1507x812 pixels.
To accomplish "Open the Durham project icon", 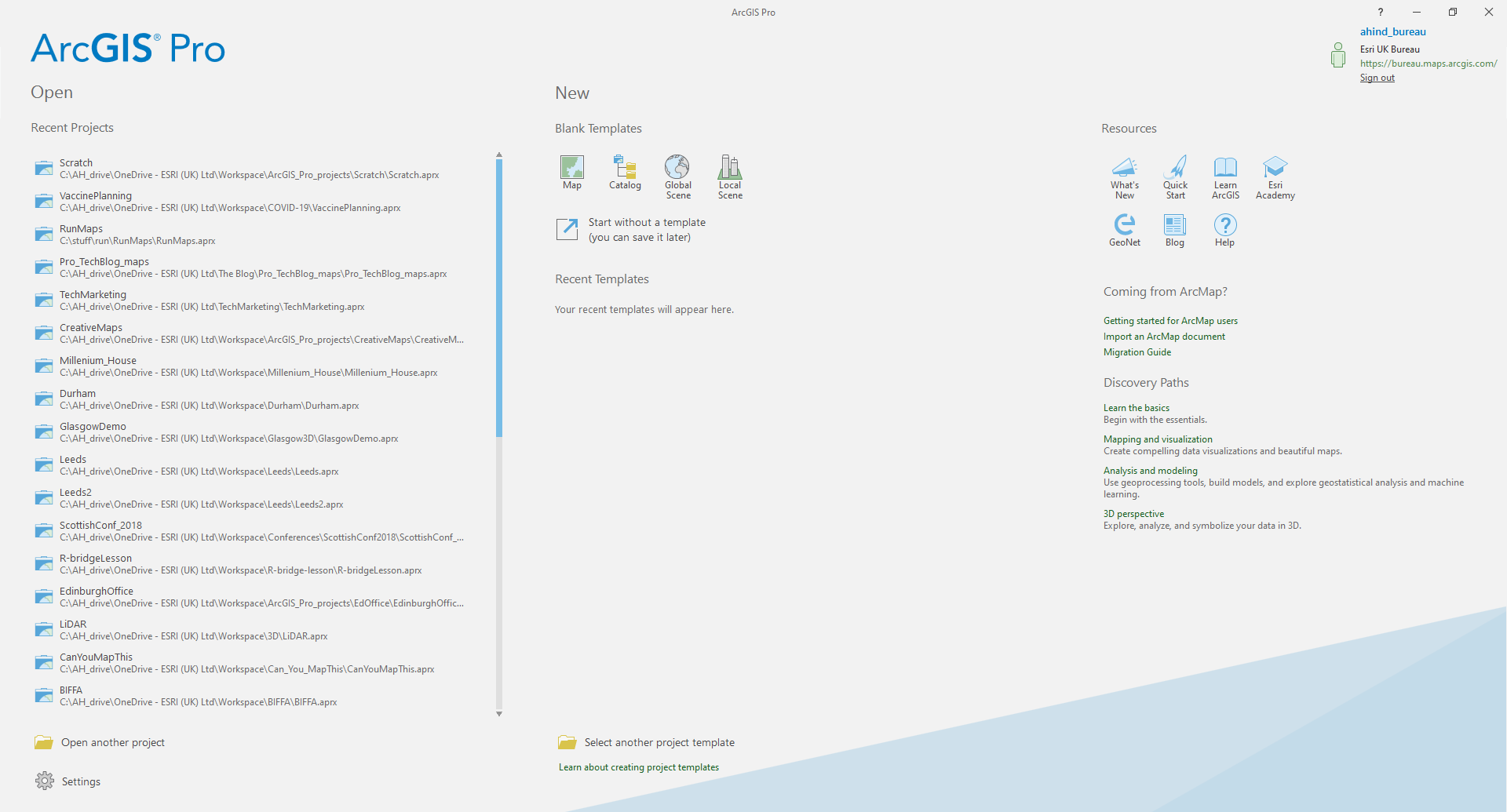I will [x=44, y=399].
